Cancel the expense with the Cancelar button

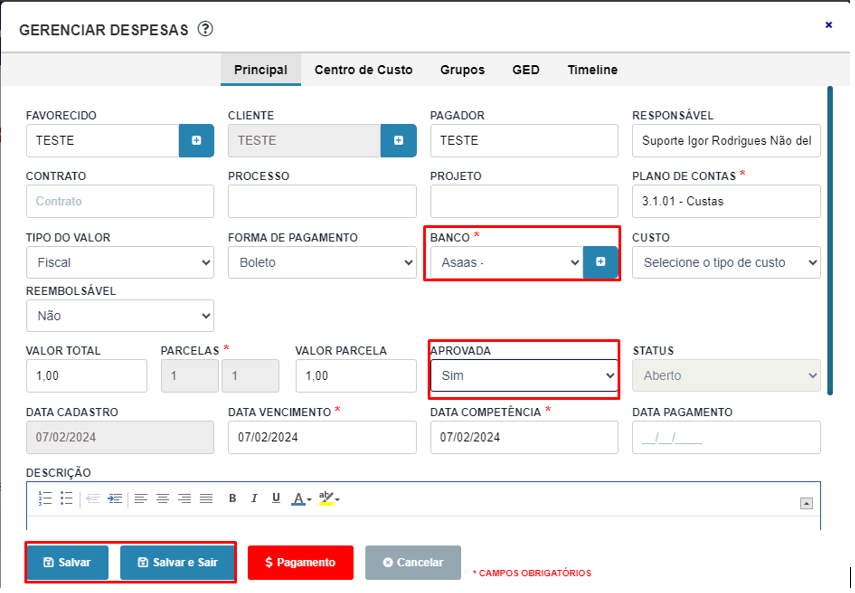click(x=413, y=562)
